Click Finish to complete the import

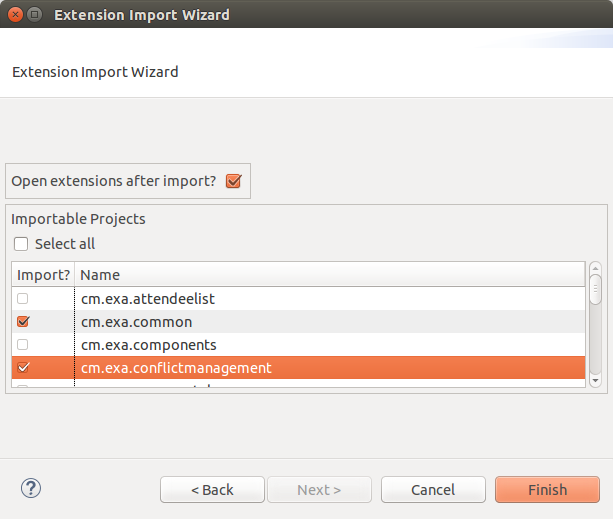click(x=547, y=490)
